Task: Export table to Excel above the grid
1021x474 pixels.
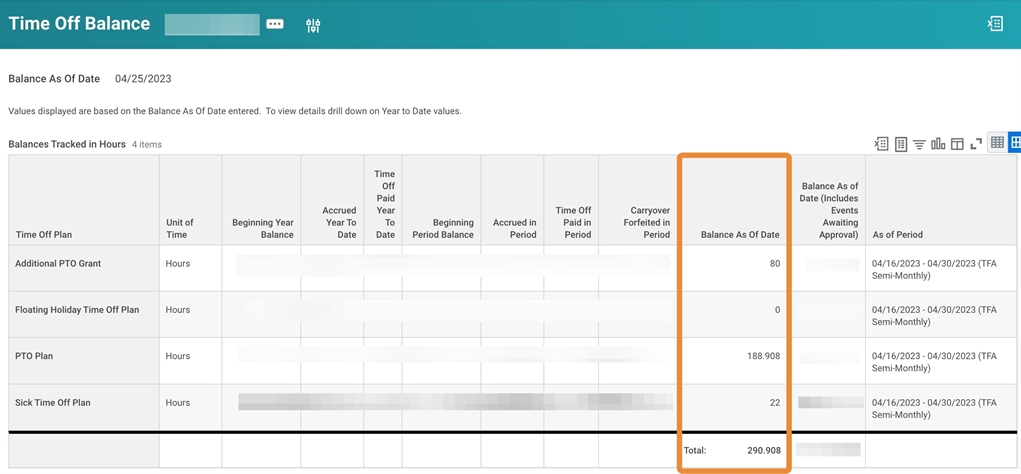Action: coord(881,144)
